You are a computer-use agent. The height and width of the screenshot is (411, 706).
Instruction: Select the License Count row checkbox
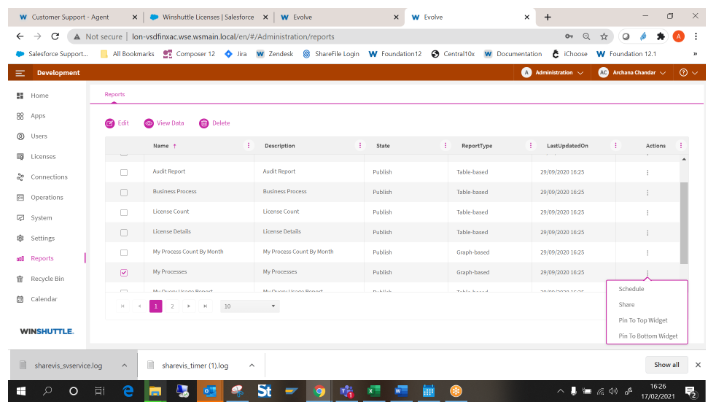(x=124, y=211)
